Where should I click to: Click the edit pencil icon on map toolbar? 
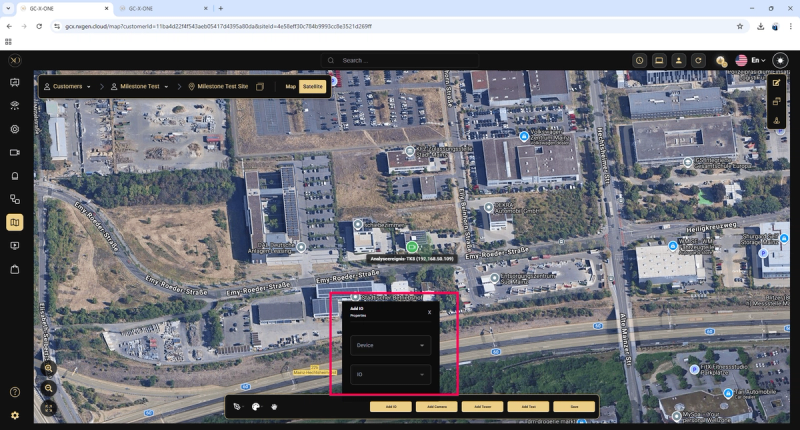777,83
